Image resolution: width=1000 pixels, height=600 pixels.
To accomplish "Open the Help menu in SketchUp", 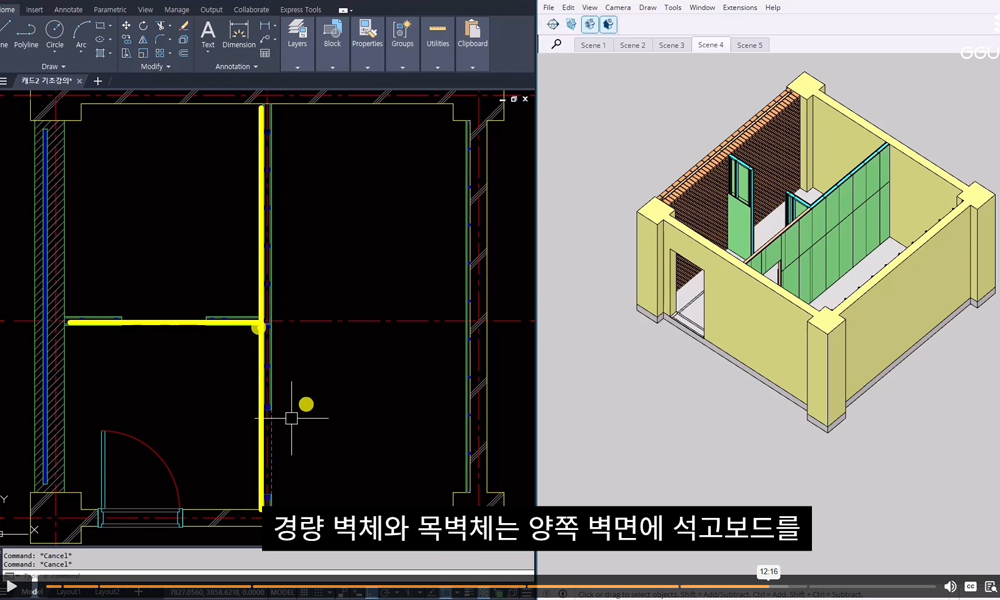I will [x=772, y=8].
